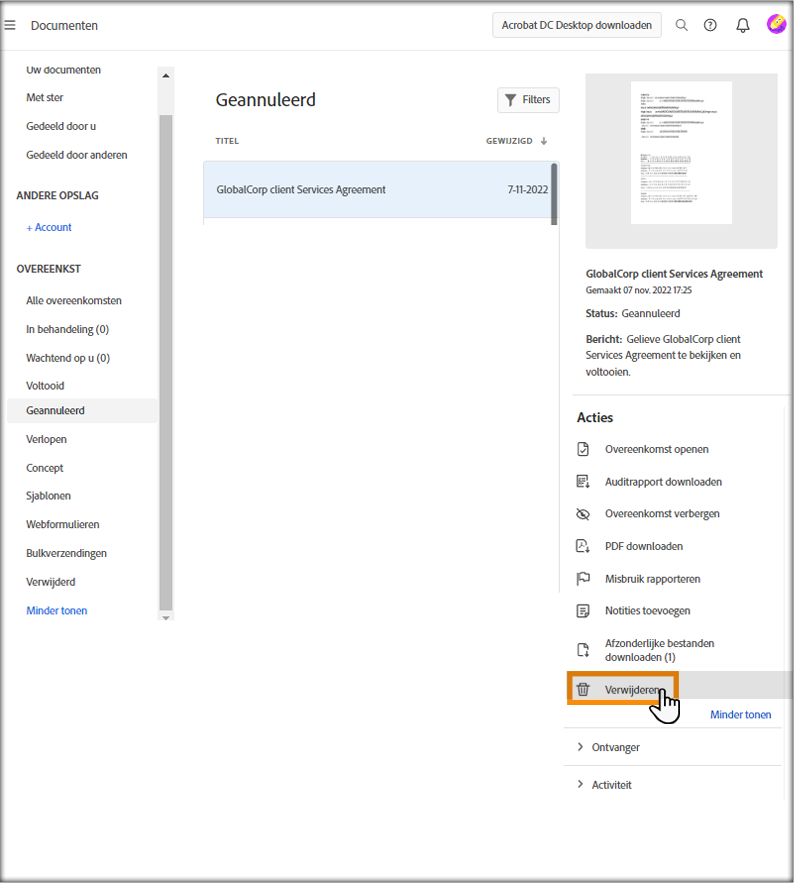Click the Verwijderen action label

(x=632, y=690)
